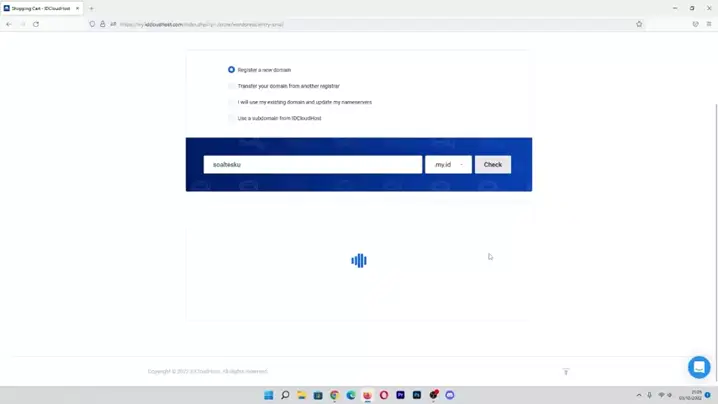Open the browser hamburger menu
Viewport: 718px width, 404px height.
click(709, 24)
